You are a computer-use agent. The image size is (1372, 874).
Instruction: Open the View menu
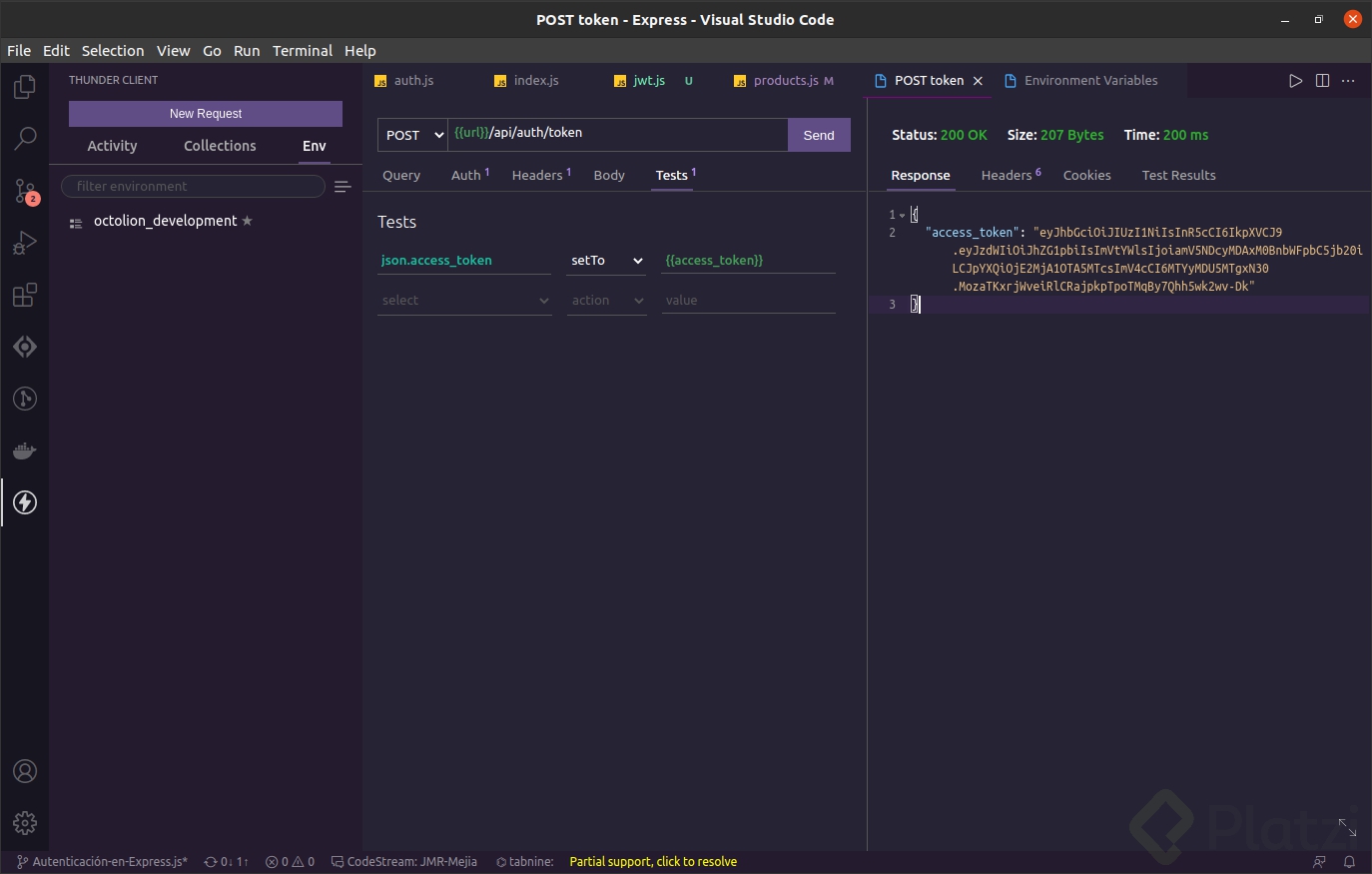pos(173,51)
